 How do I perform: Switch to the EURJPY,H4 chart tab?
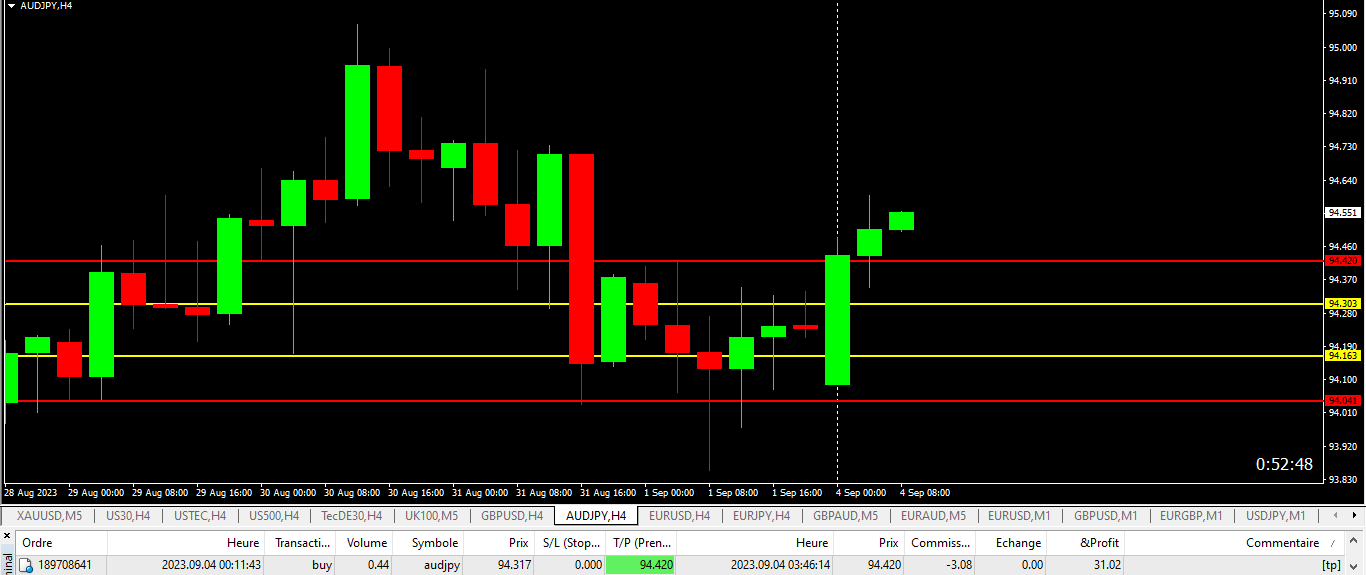(x=761, y=516)
